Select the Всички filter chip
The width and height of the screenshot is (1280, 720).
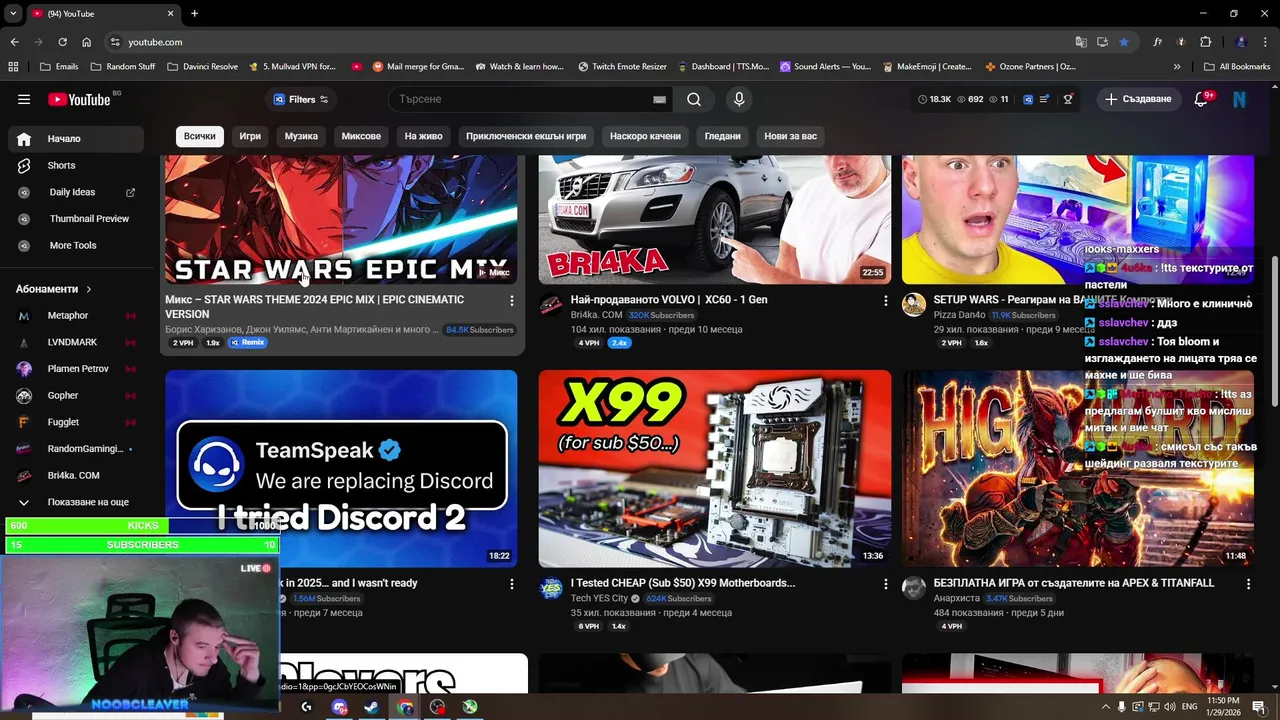(x=199, y=136)
